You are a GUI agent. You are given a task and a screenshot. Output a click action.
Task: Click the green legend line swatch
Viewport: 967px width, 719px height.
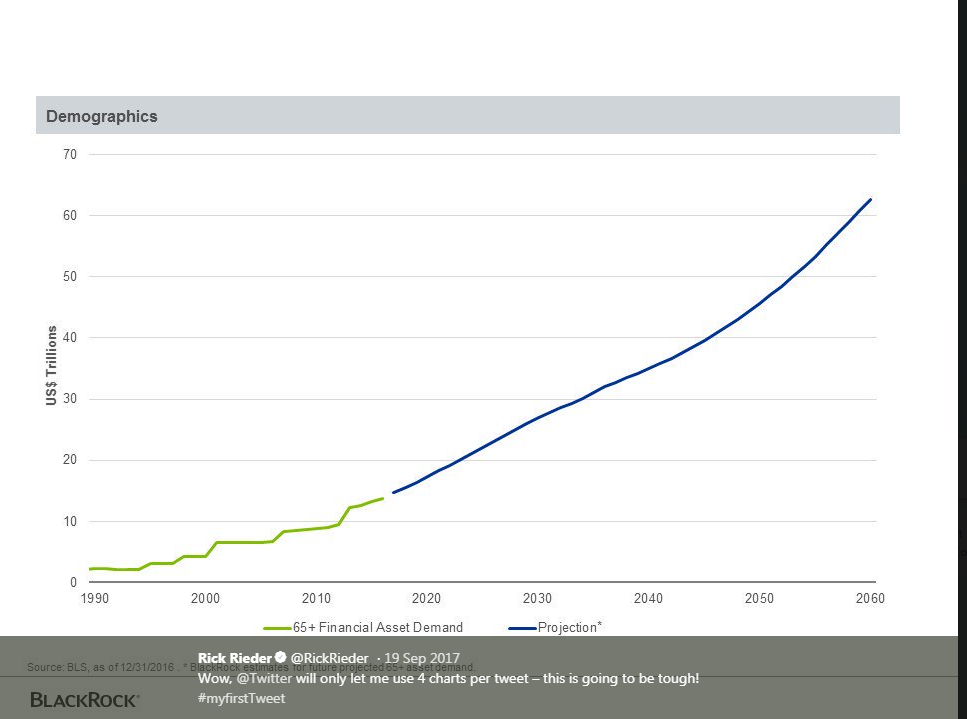277,628
